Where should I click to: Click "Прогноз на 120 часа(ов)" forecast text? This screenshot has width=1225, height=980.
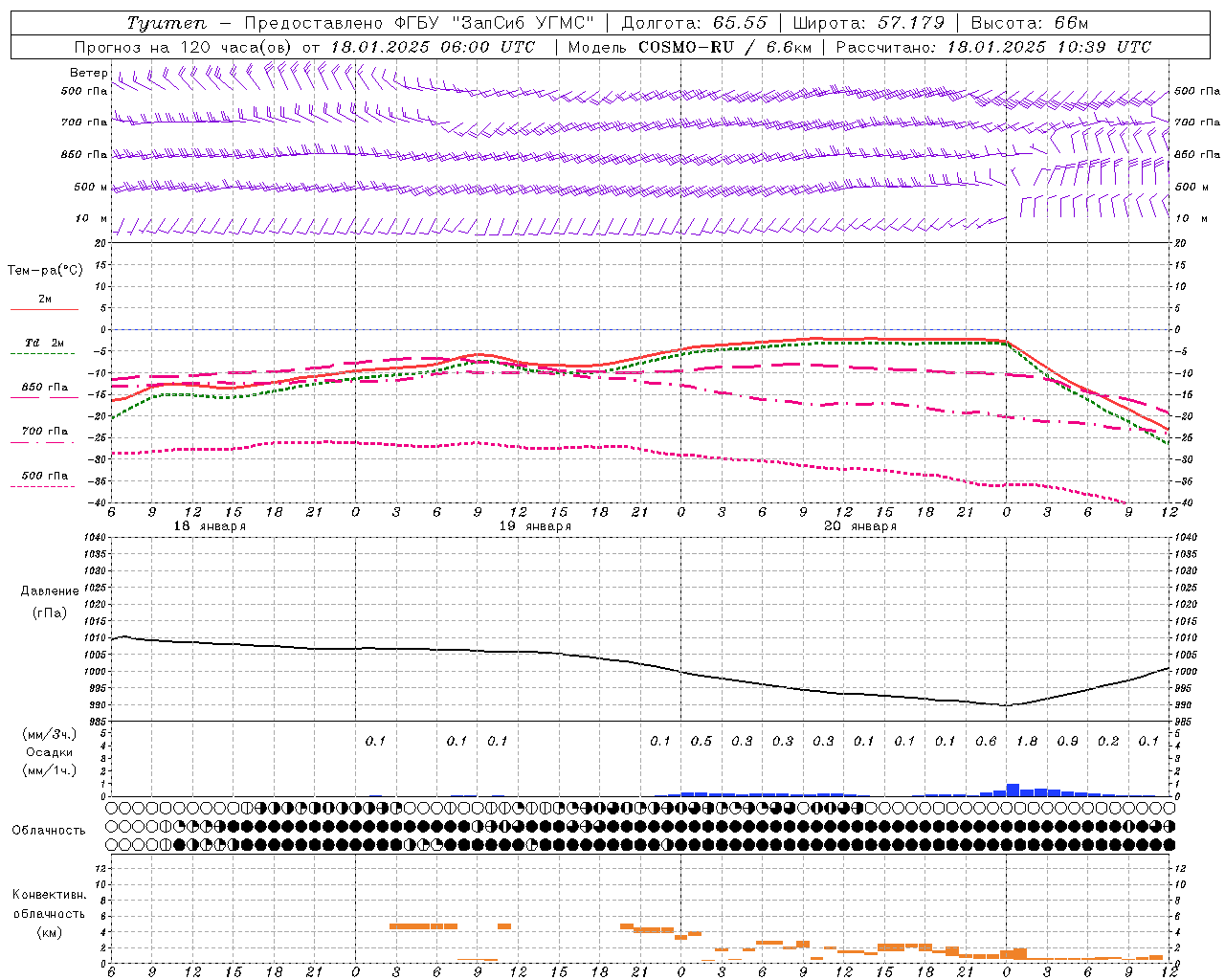[x=185, y=47]
